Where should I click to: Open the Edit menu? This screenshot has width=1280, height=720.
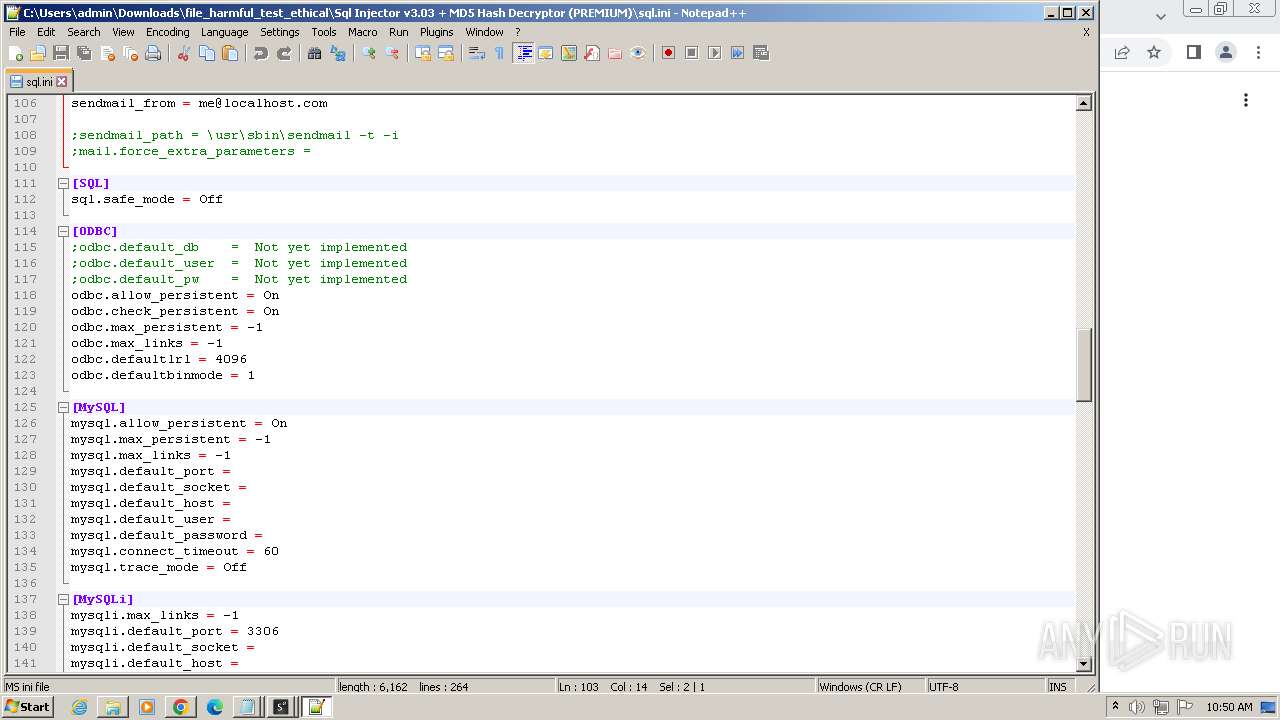click(x=46, y=32)
